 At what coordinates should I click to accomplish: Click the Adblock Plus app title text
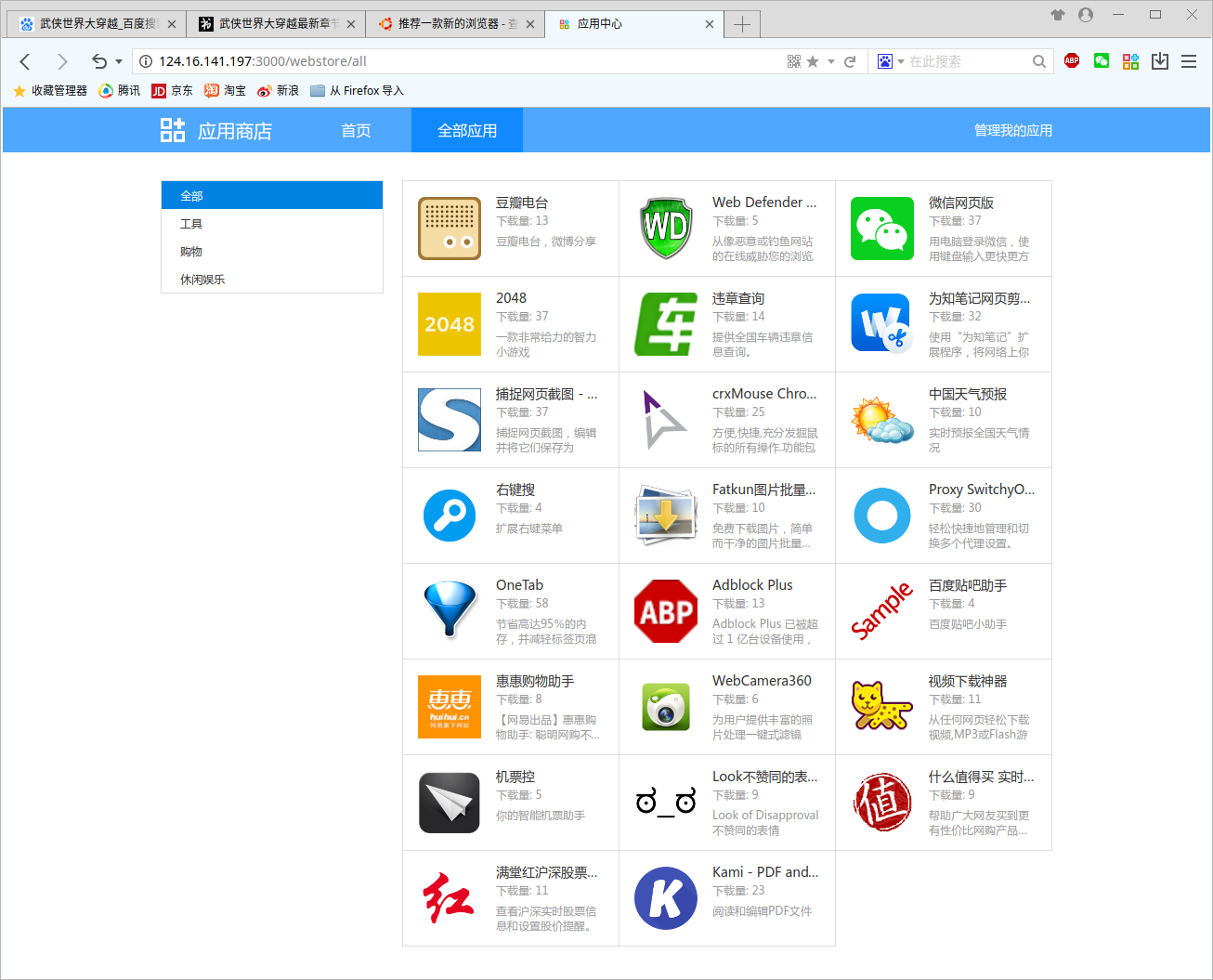[752, 585]
